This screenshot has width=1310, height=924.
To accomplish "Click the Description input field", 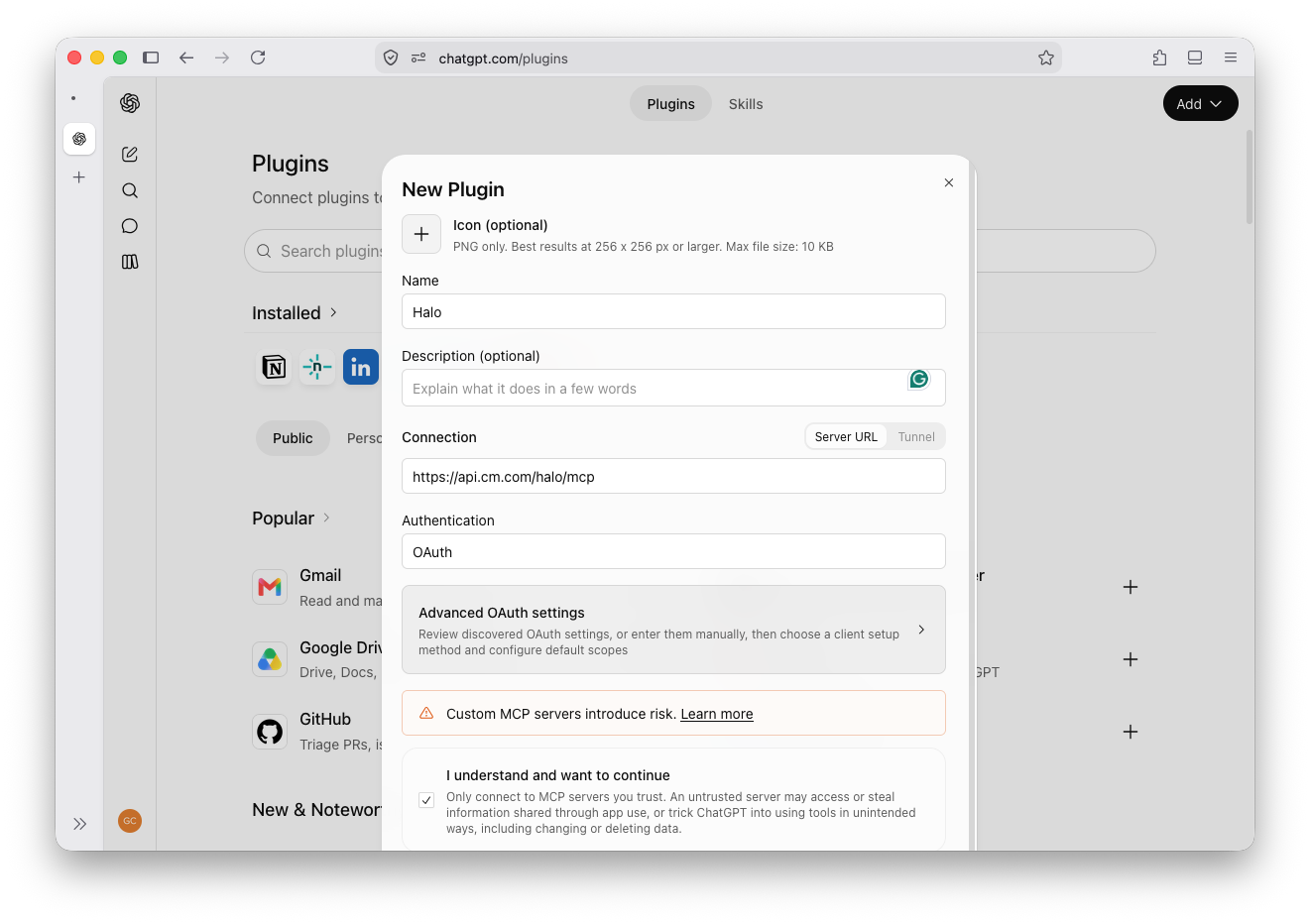I will pos(673,388).
